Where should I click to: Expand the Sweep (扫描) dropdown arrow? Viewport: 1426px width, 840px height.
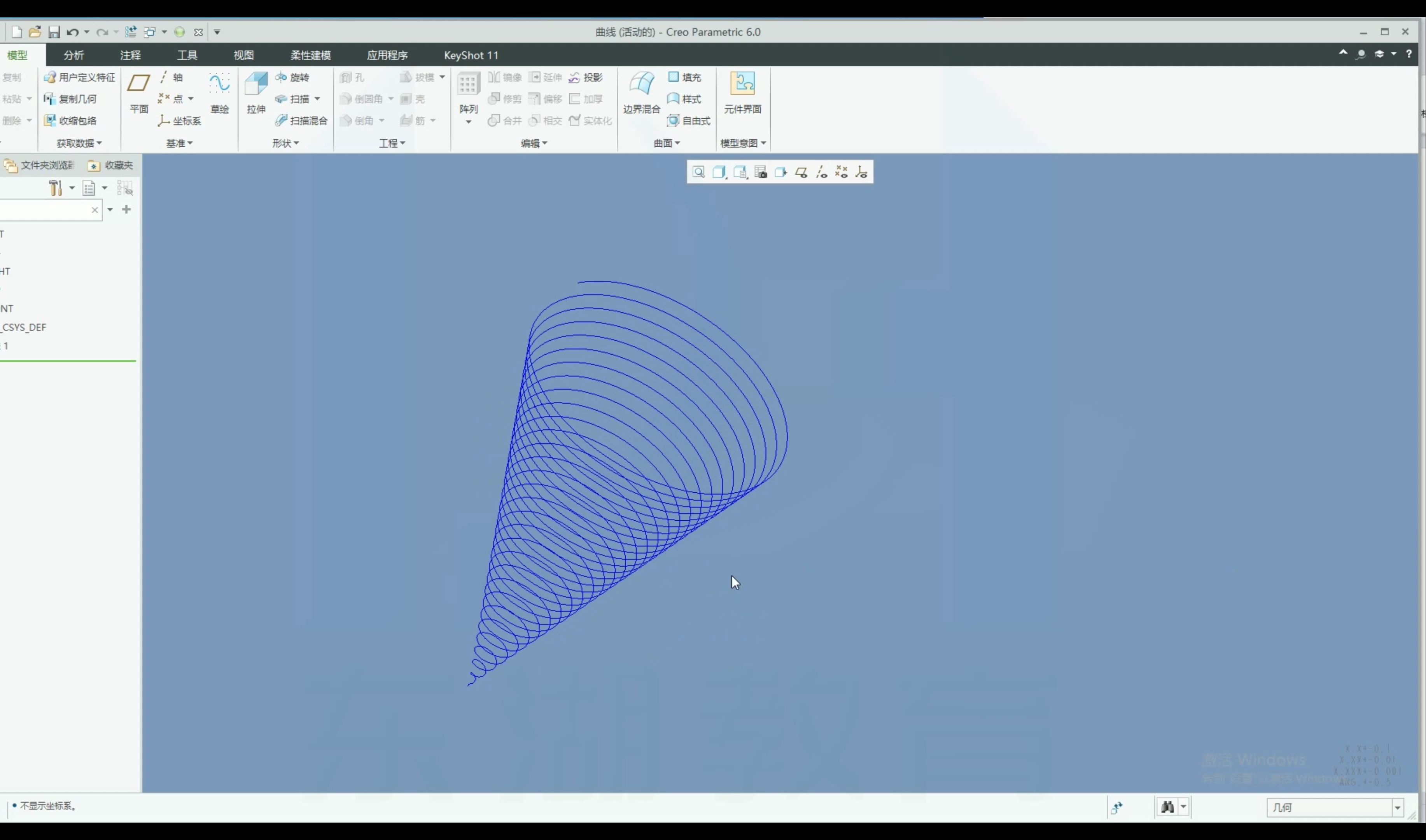click(x=317, y=99)
